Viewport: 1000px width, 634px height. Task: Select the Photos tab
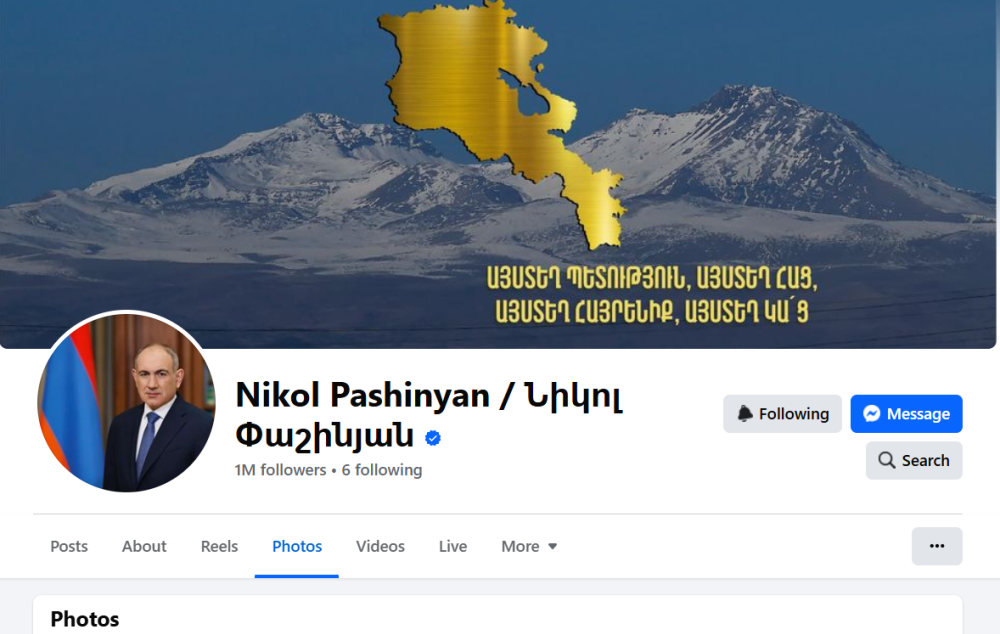pos(297,547)
